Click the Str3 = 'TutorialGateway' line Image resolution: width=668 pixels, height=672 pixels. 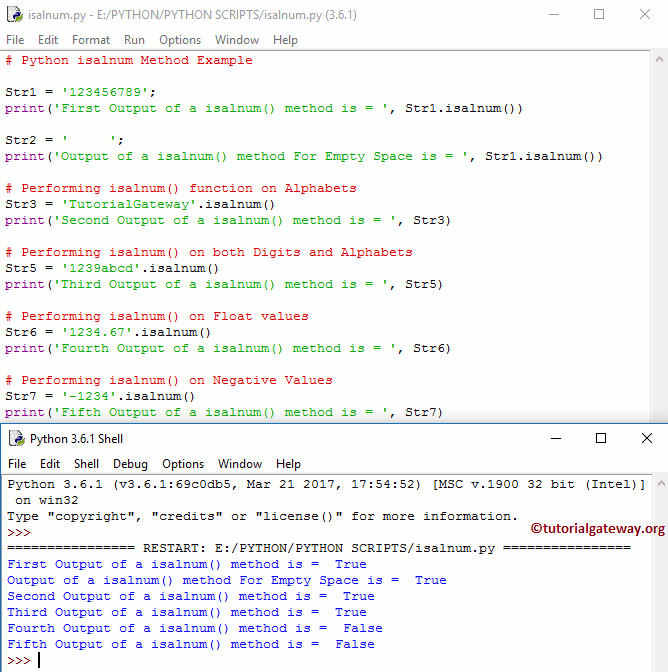click(140, 204)
